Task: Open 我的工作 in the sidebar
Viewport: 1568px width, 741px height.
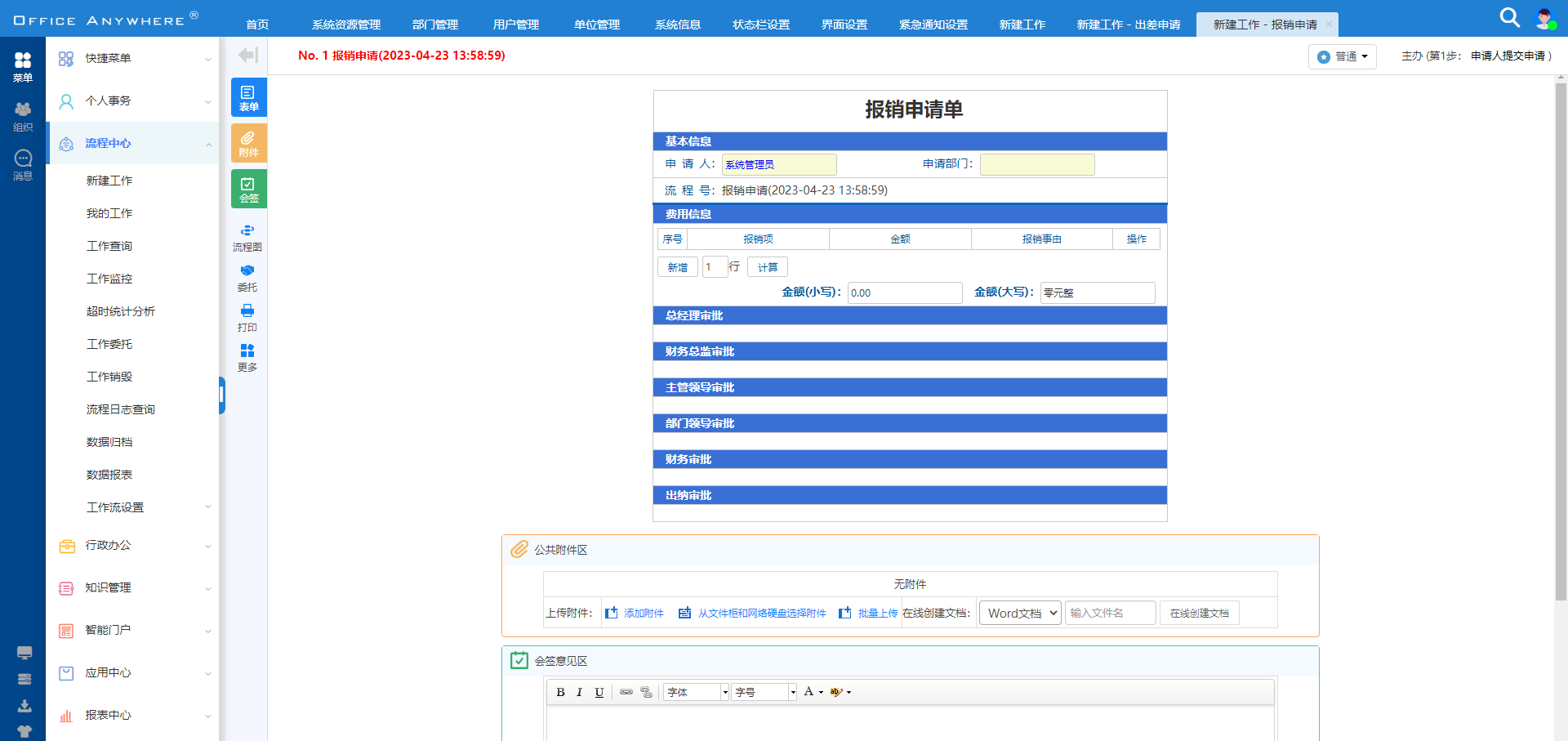Action: point(109,213)
